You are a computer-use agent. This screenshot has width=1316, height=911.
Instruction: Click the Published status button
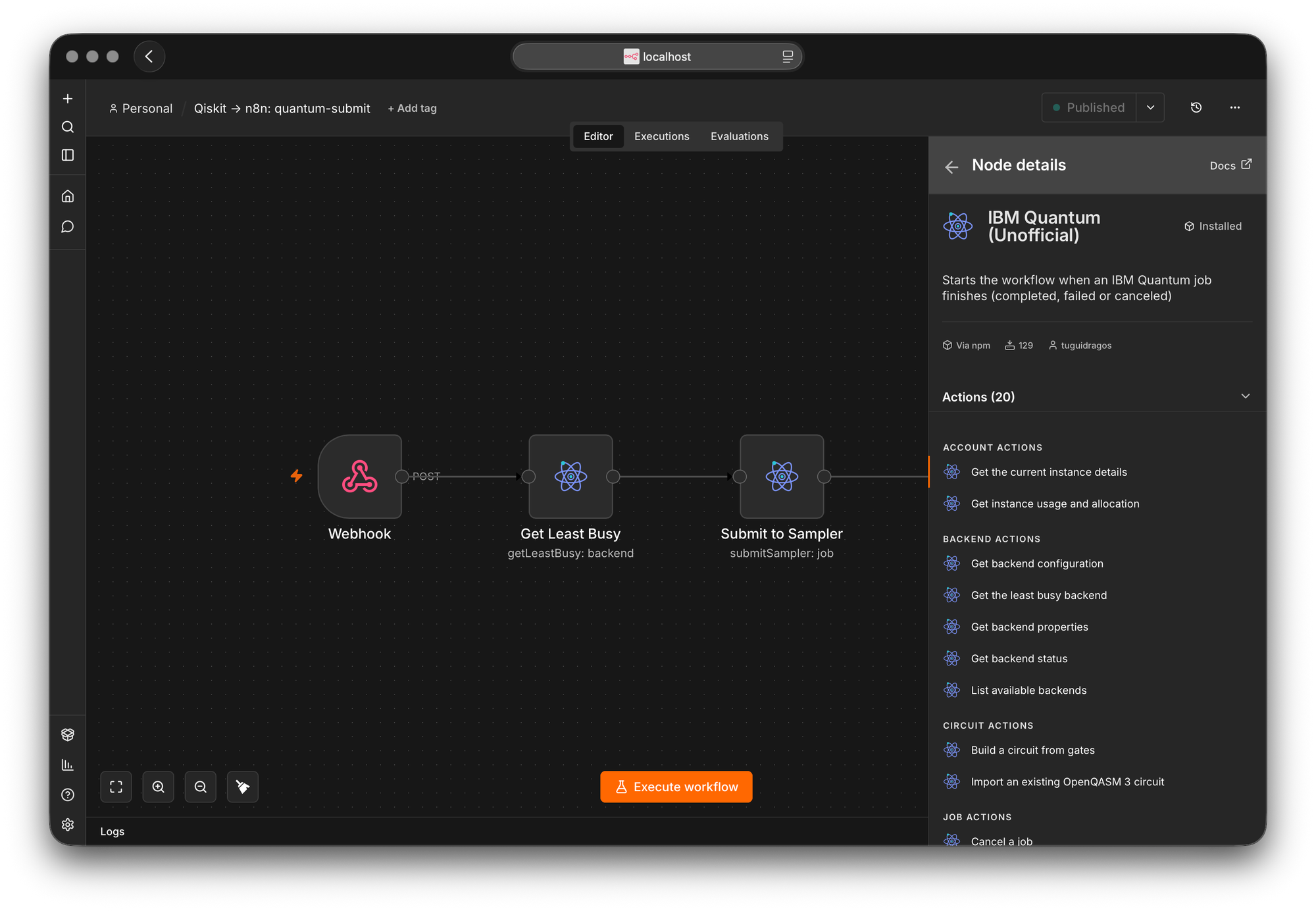[x=1089, y=107]
